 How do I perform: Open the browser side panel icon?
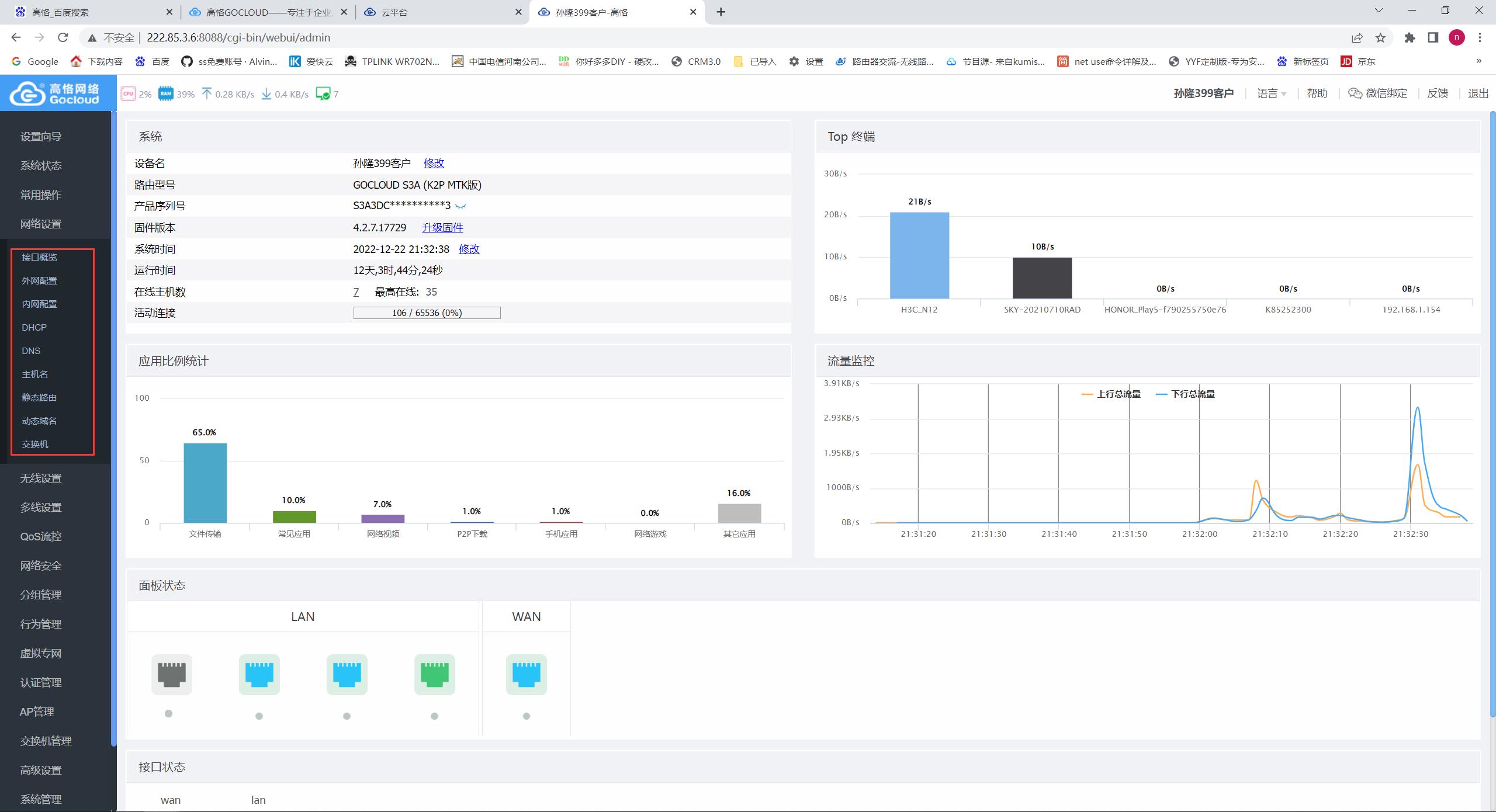click(x=1433, y=37)
